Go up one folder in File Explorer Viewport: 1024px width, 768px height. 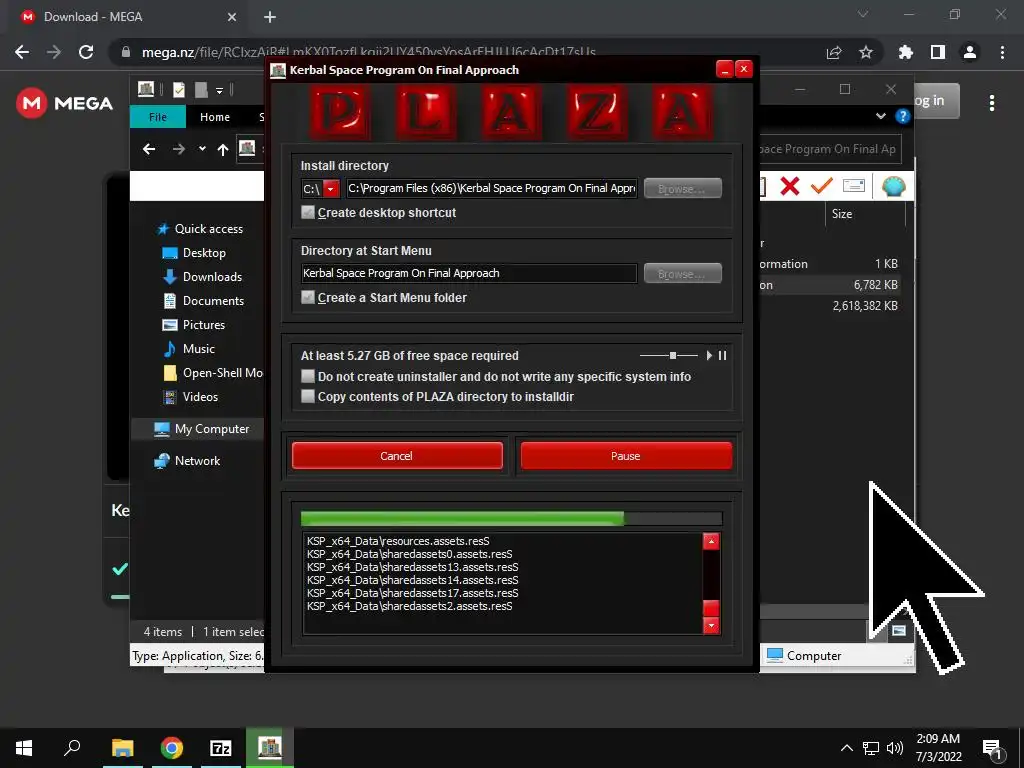coord(223,150)
